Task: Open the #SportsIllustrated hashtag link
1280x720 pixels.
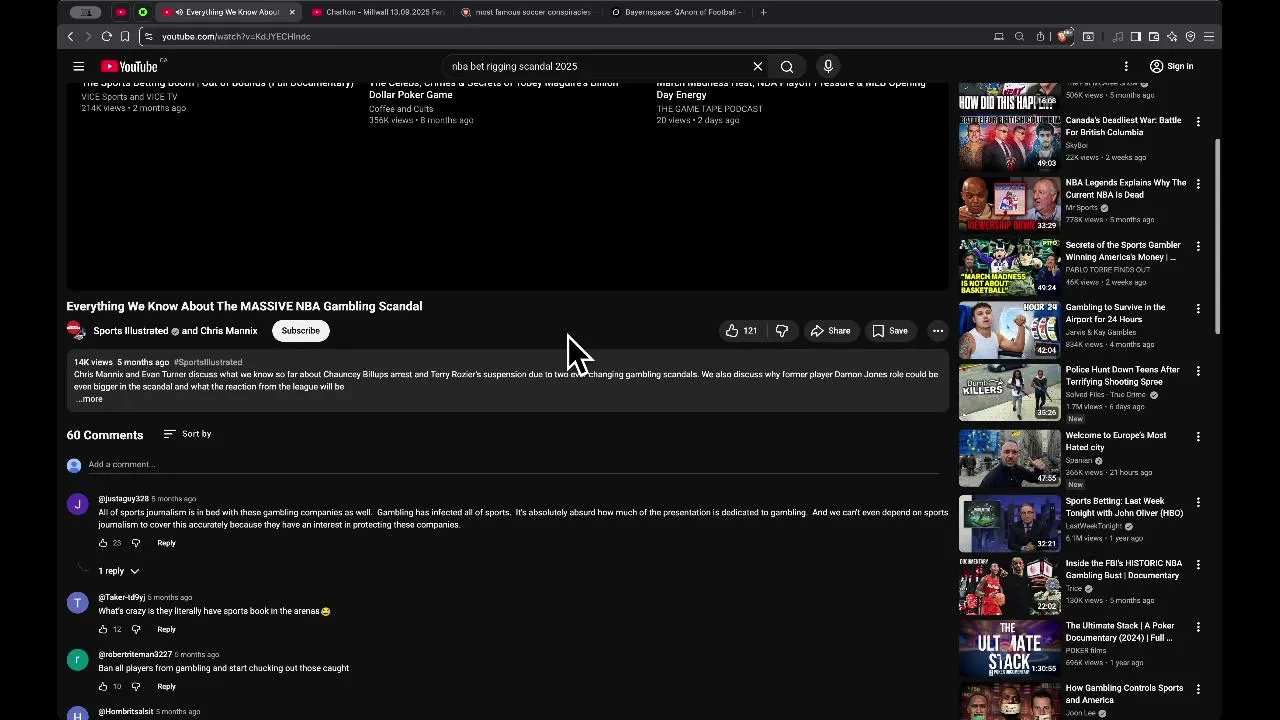Action: point(208,362)
